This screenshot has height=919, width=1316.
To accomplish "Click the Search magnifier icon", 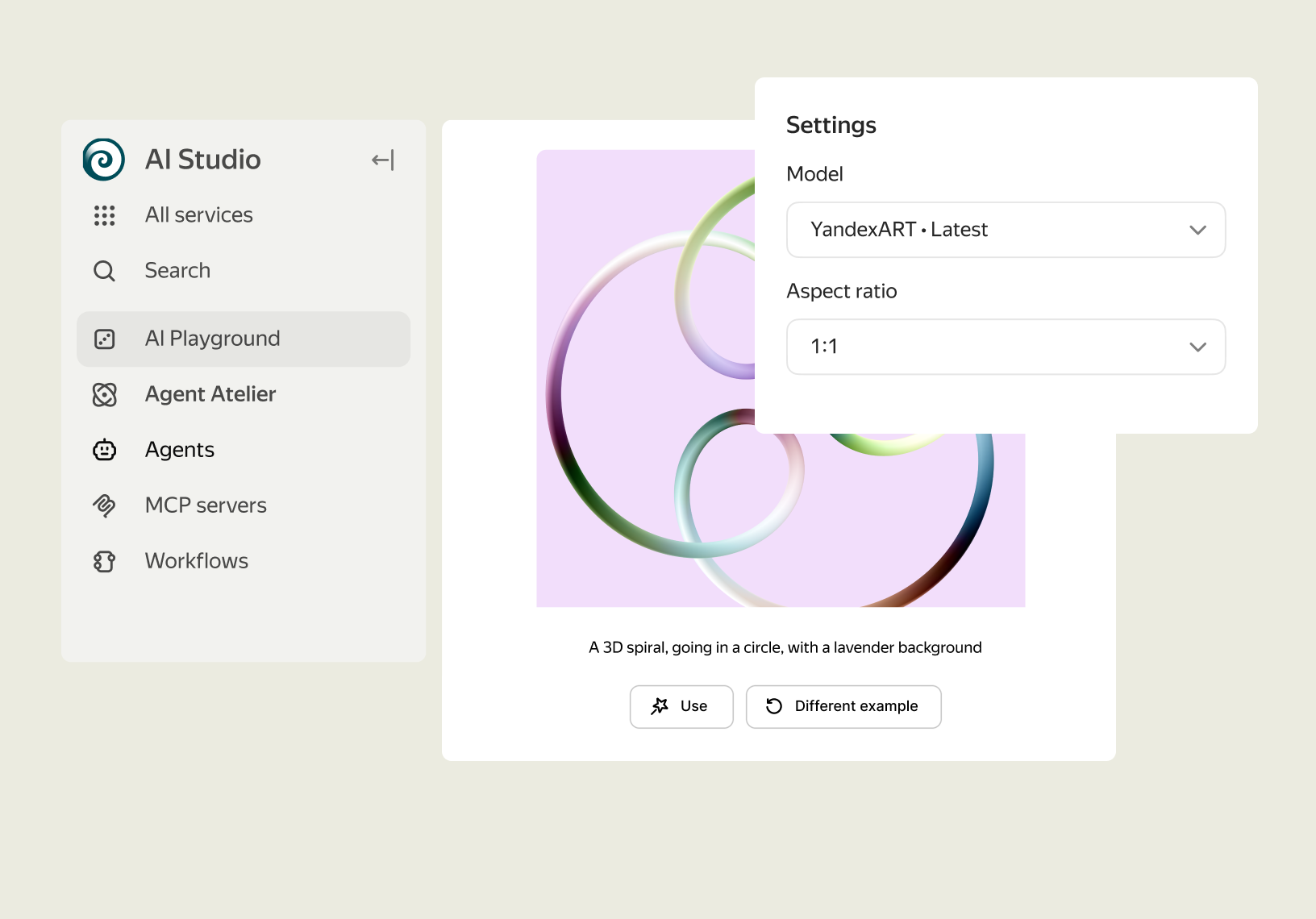I will click(x=104, y=271).
